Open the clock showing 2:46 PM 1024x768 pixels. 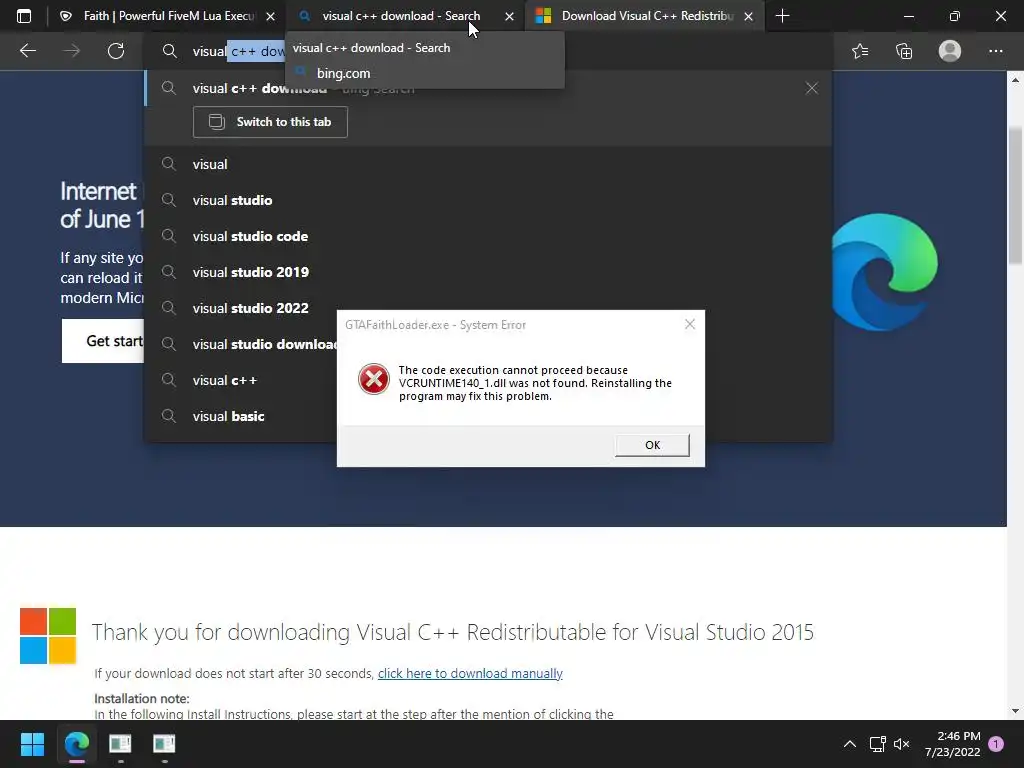(x=952, y=744)
